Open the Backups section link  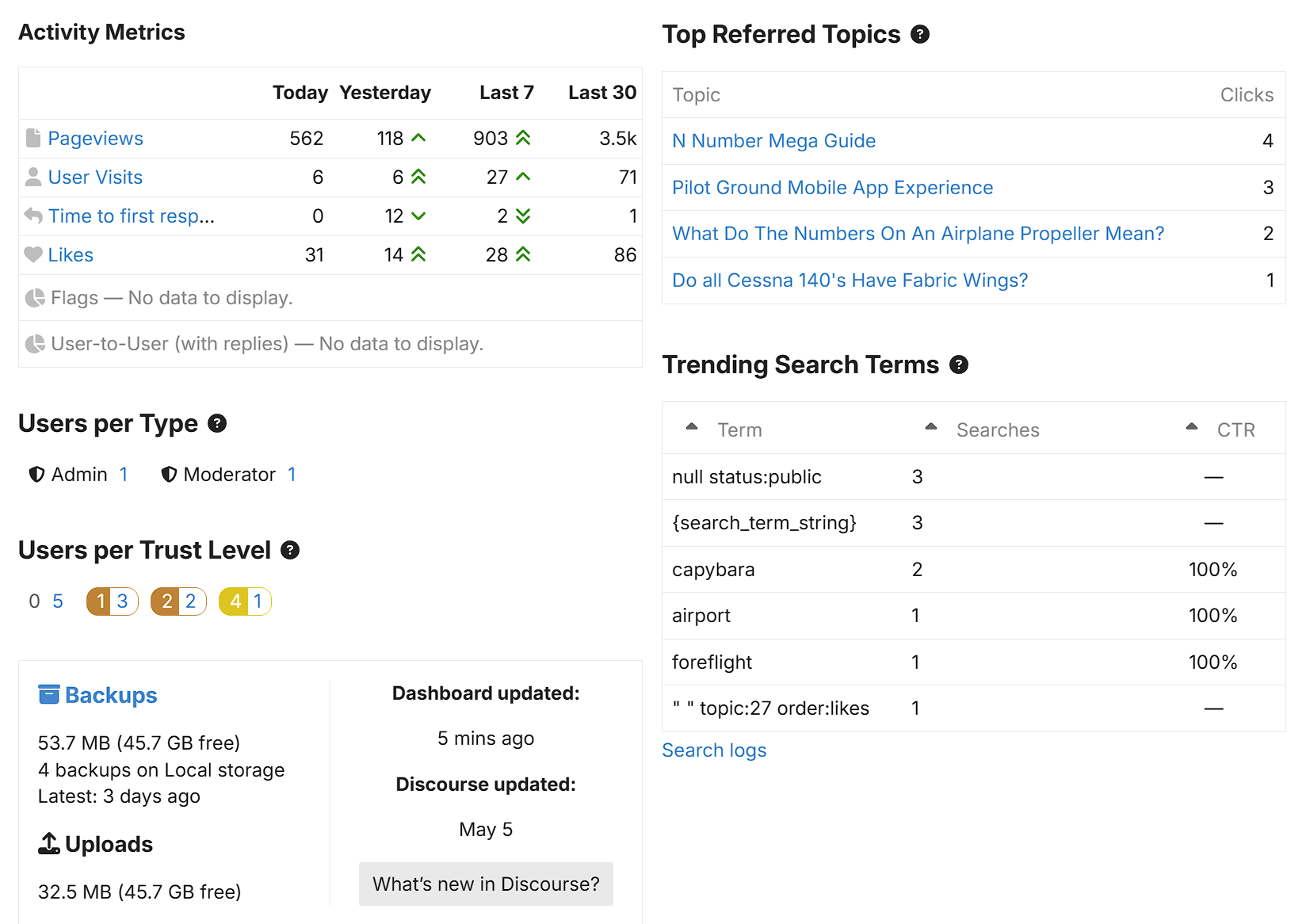(110, 695)
